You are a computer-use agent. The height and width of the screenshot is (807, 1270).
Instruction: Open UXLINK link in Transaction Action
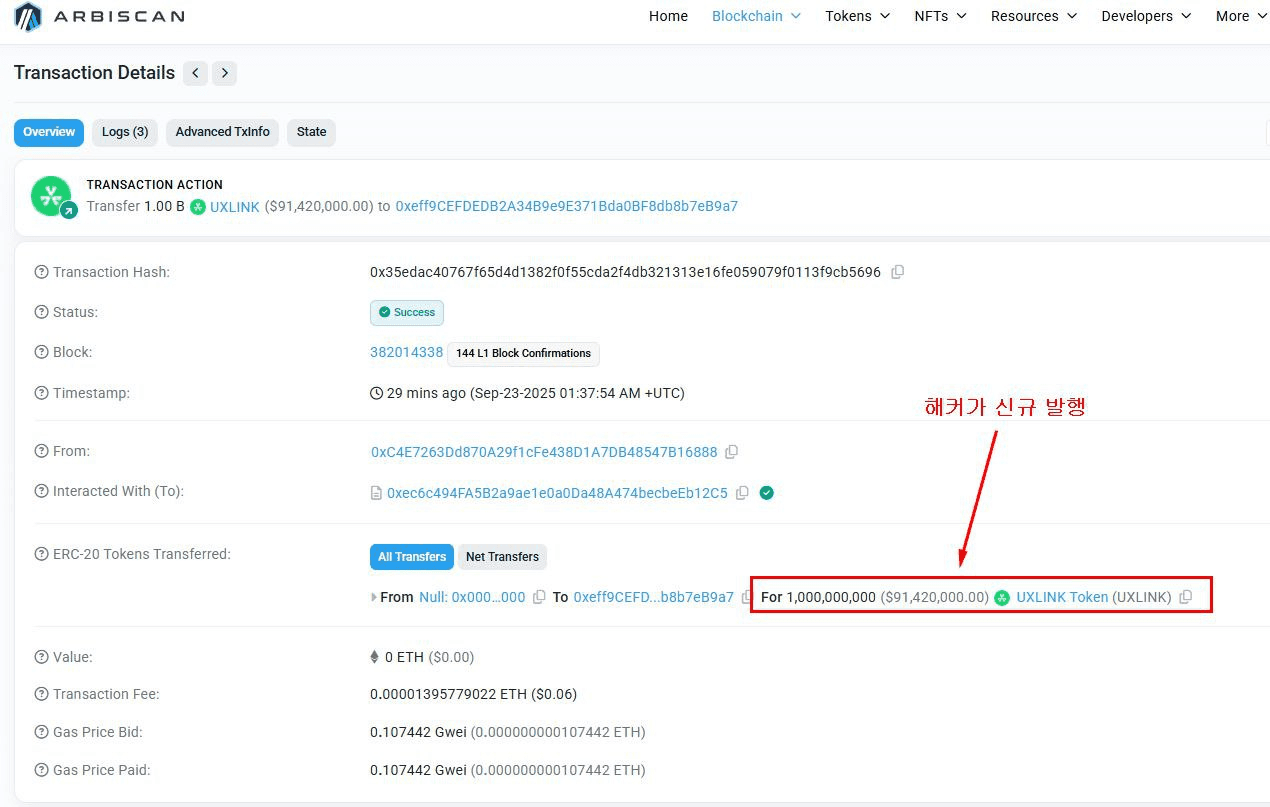click(x=235, y=207)
